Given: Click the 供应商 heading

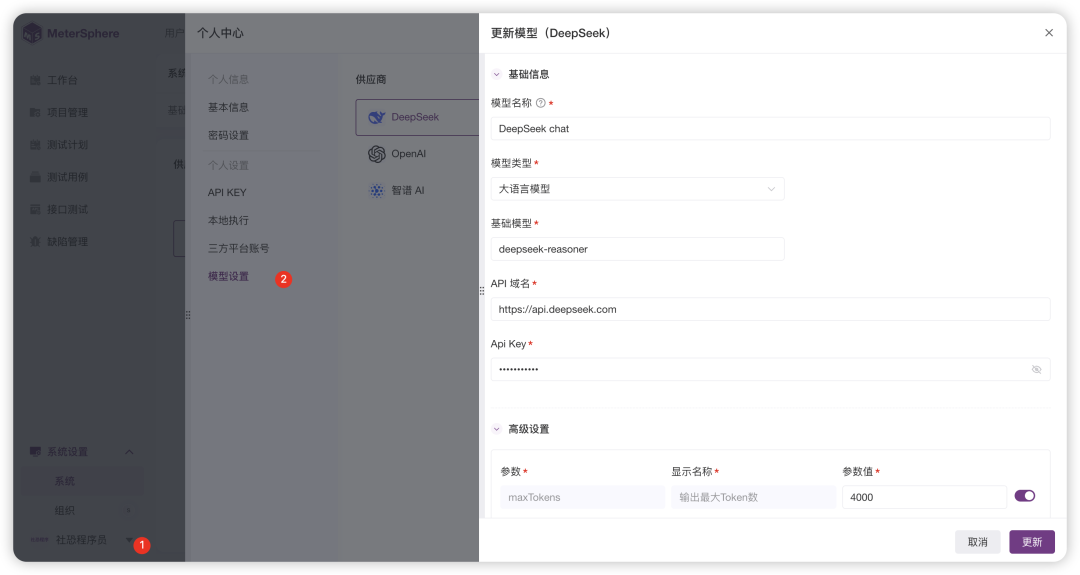Looking at the screenshot, I should point(371,80).
